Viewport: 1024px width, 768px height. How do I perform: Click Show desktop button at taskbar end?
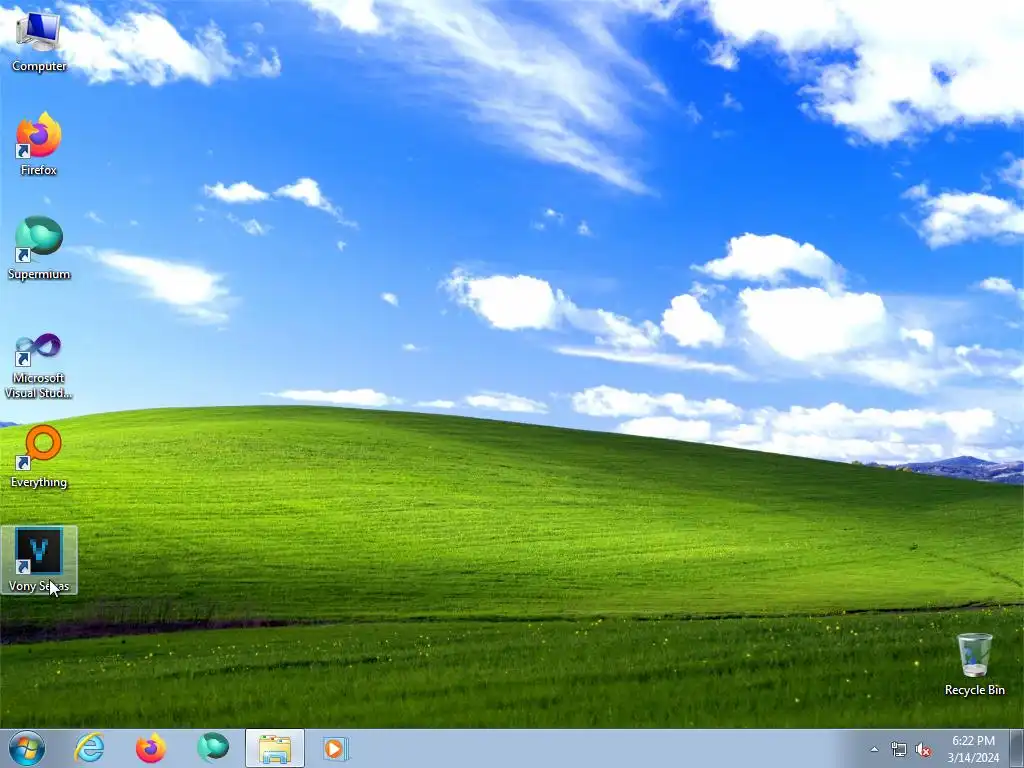tap(1017, 748)
